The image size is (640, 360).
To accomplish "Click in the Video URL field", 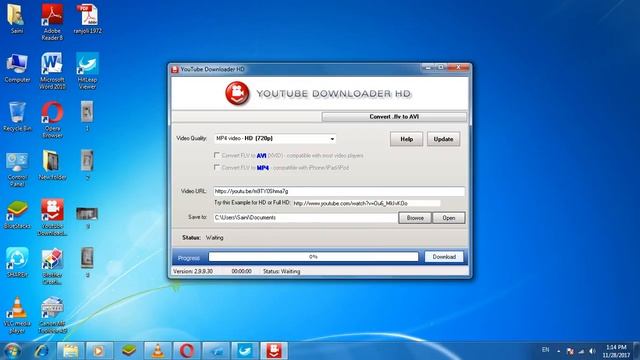I will click(339, 191).
